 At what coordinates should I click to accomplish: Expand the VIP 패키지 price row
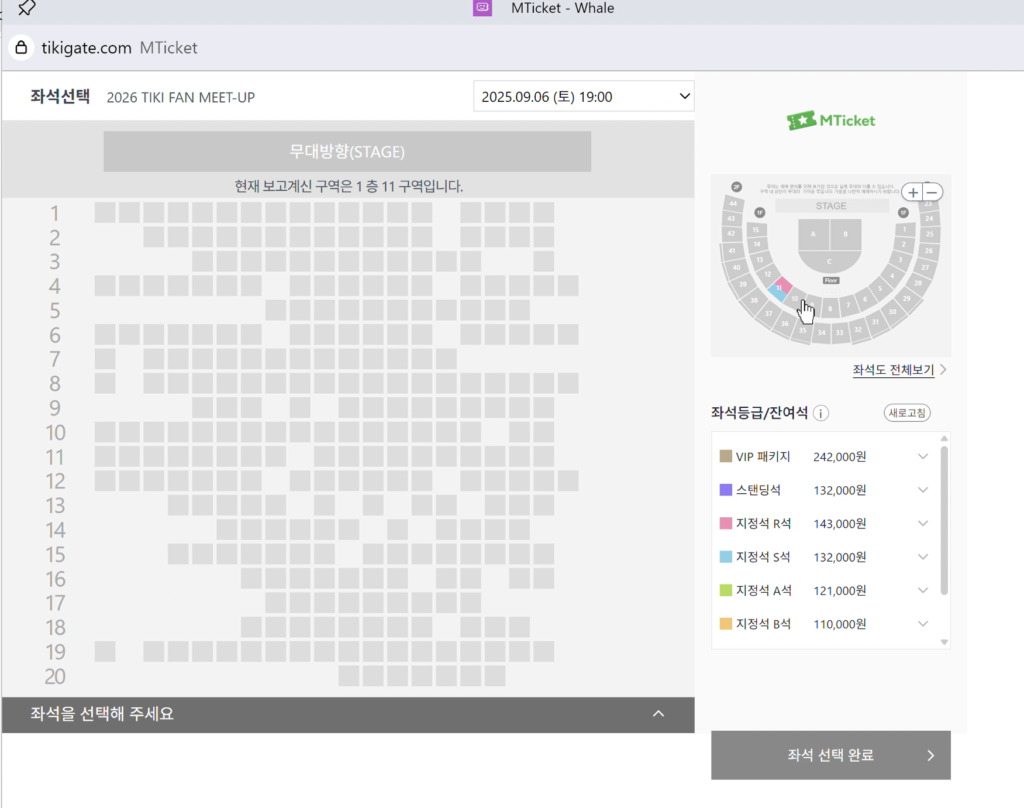pos(922,457)
